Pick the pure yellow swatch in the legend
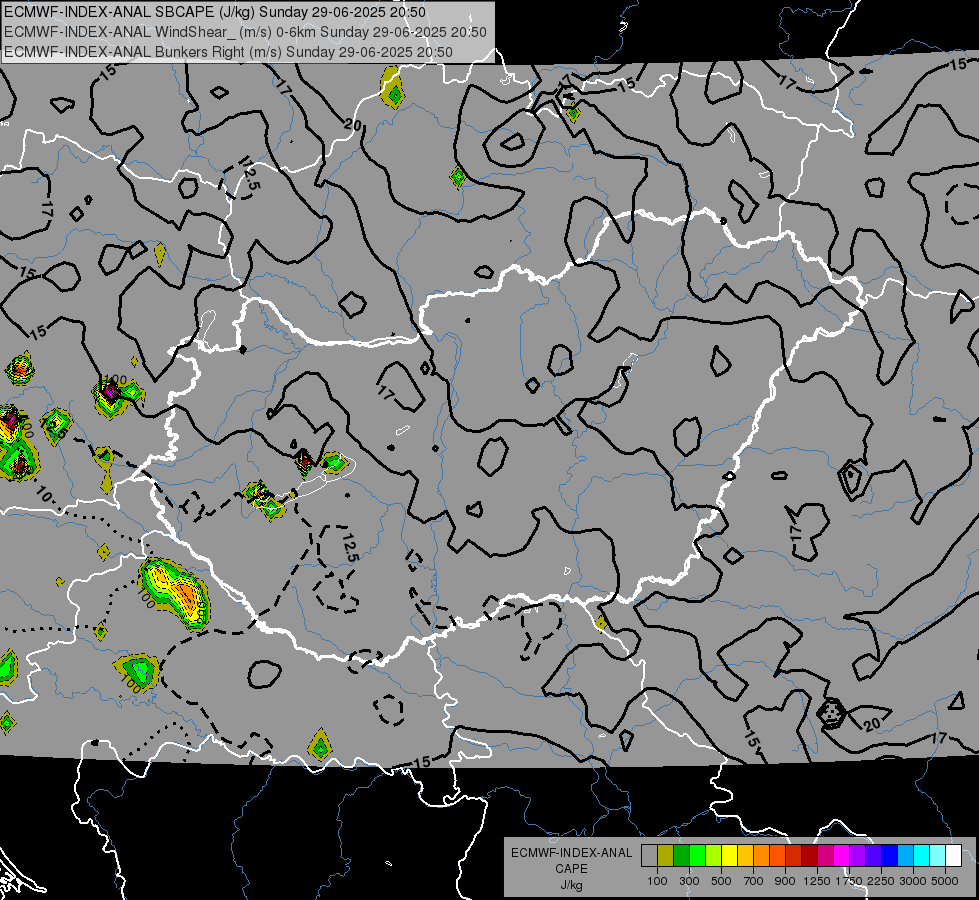The width and height of the screenshot is (979, 900). point(729,855)
